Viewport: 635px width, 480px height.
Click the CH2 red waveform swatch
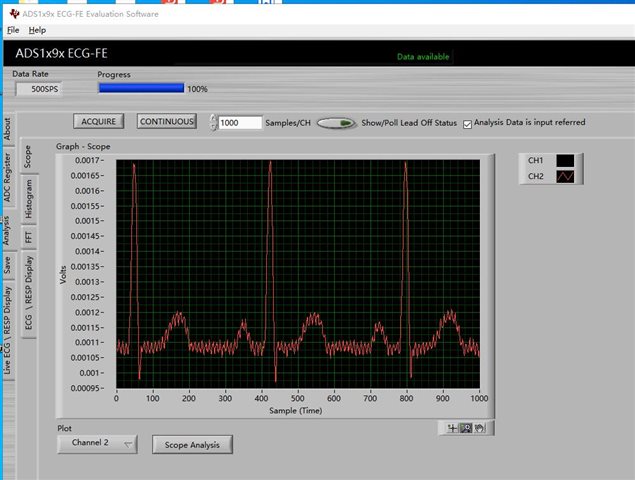tap(565, 176)
